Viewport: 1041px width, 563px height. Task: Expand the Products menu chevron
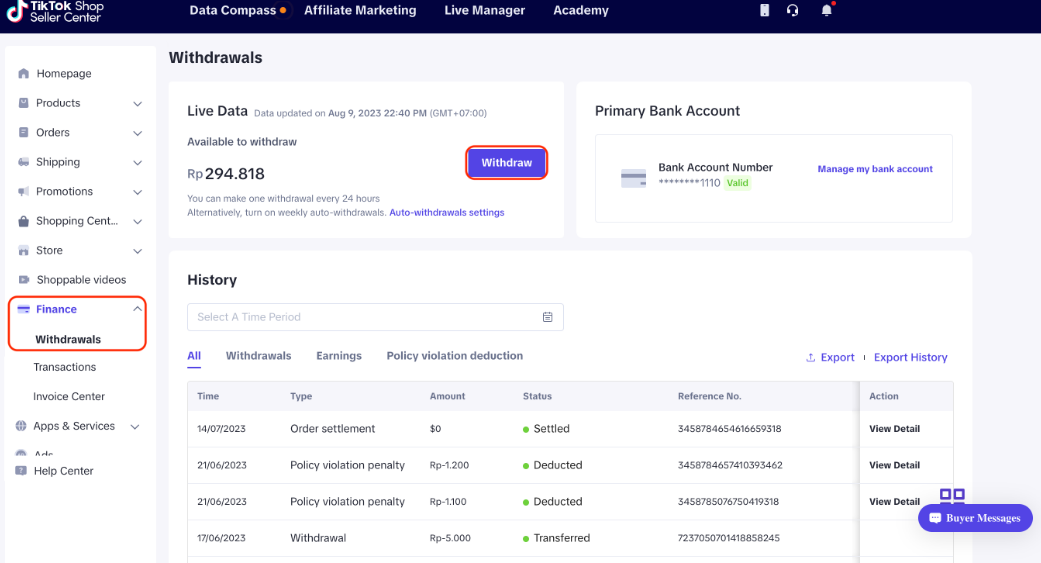point(138,104)
